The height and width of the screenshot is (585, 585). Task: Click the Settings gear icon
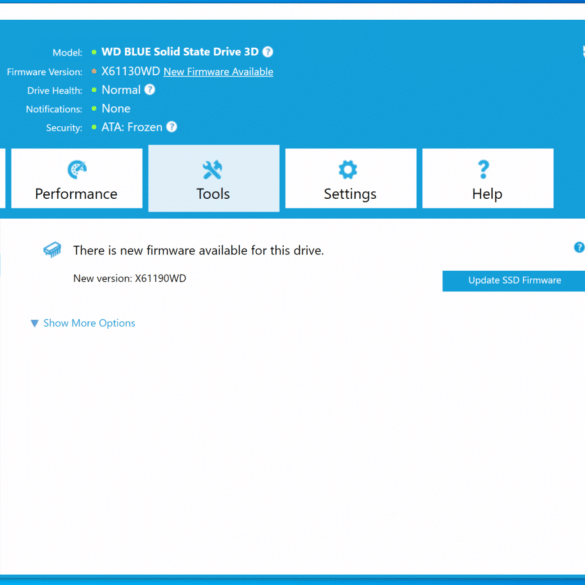point(348,170)
